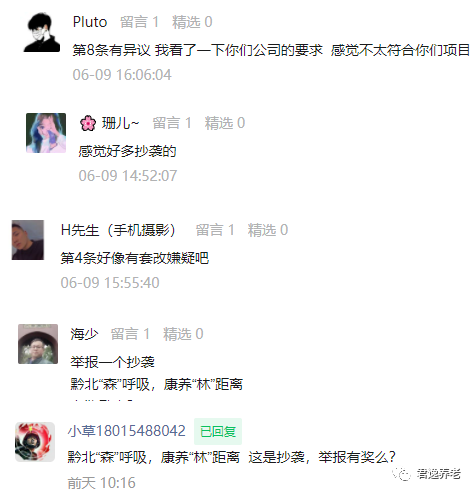Open Pluto's cartoon avatar
This screenshot has width=475, height=494.
(42, 32)
